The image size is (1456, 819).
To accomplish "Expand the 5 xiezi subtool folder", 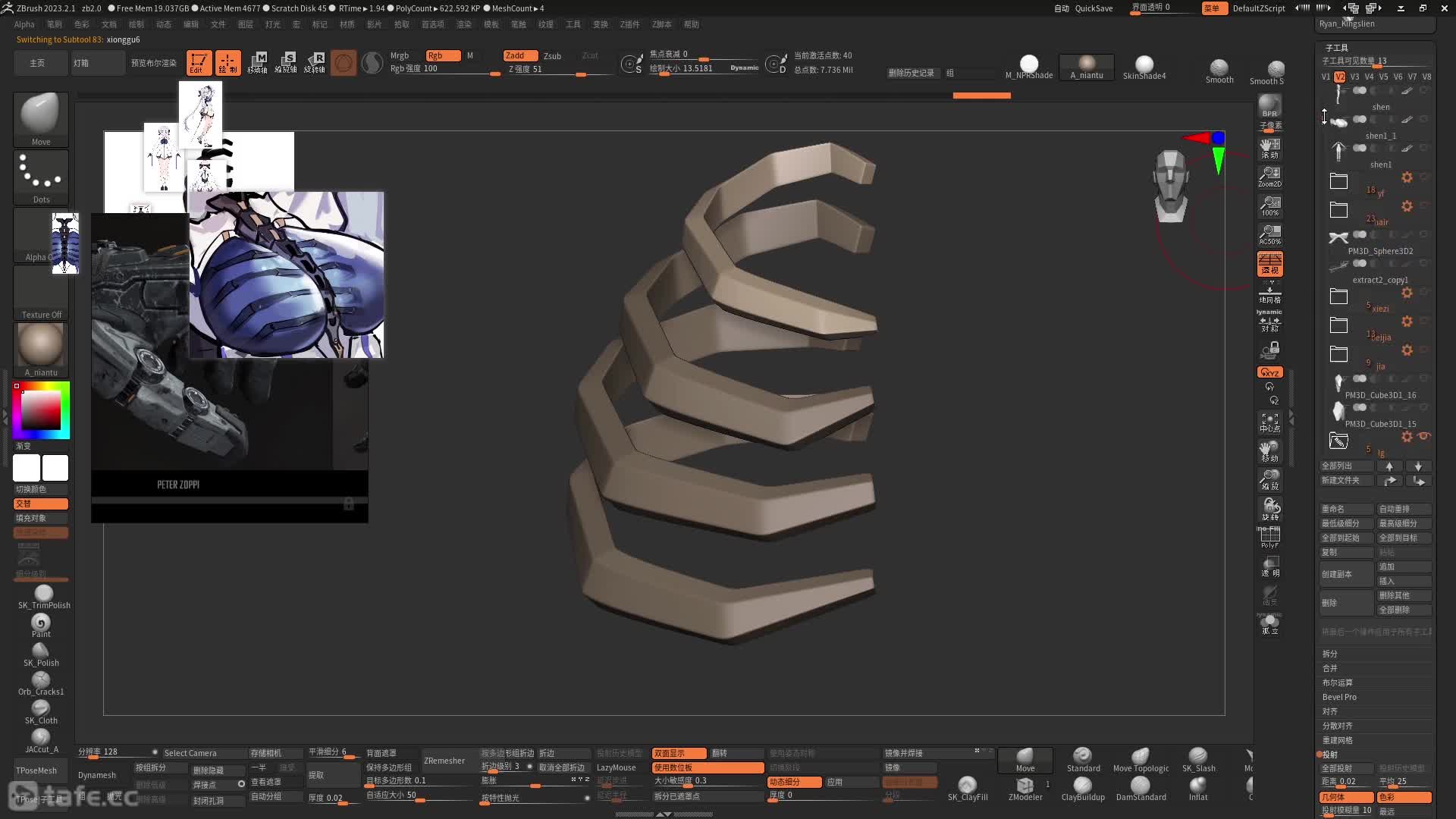I will (1339, 297).
